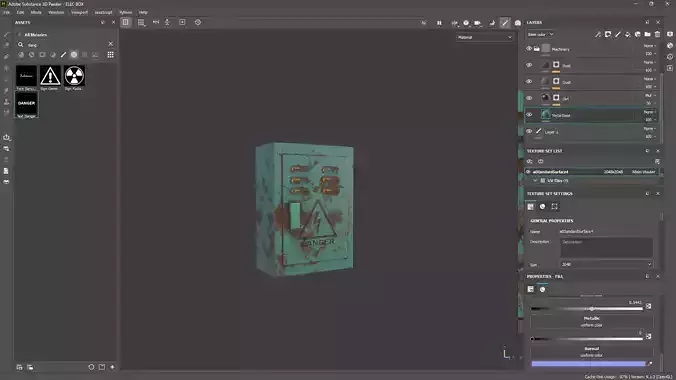Expand the UV Tiles row
The width and height of the screenshot is (676, 380).
coord(535,181)
